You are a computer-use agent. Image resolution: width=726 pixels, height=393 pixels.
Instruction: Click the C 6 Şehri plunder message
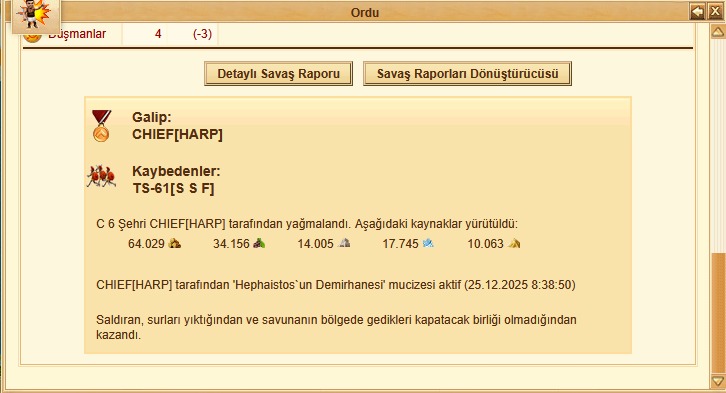tap(307, 224)
